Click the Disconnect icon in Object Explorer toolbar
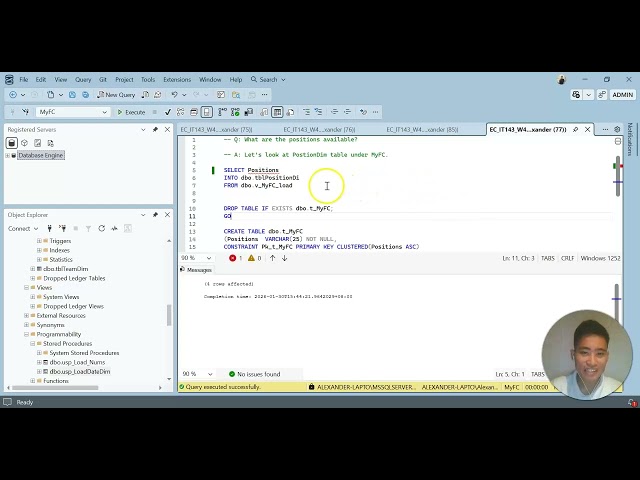 coord(62,229)
